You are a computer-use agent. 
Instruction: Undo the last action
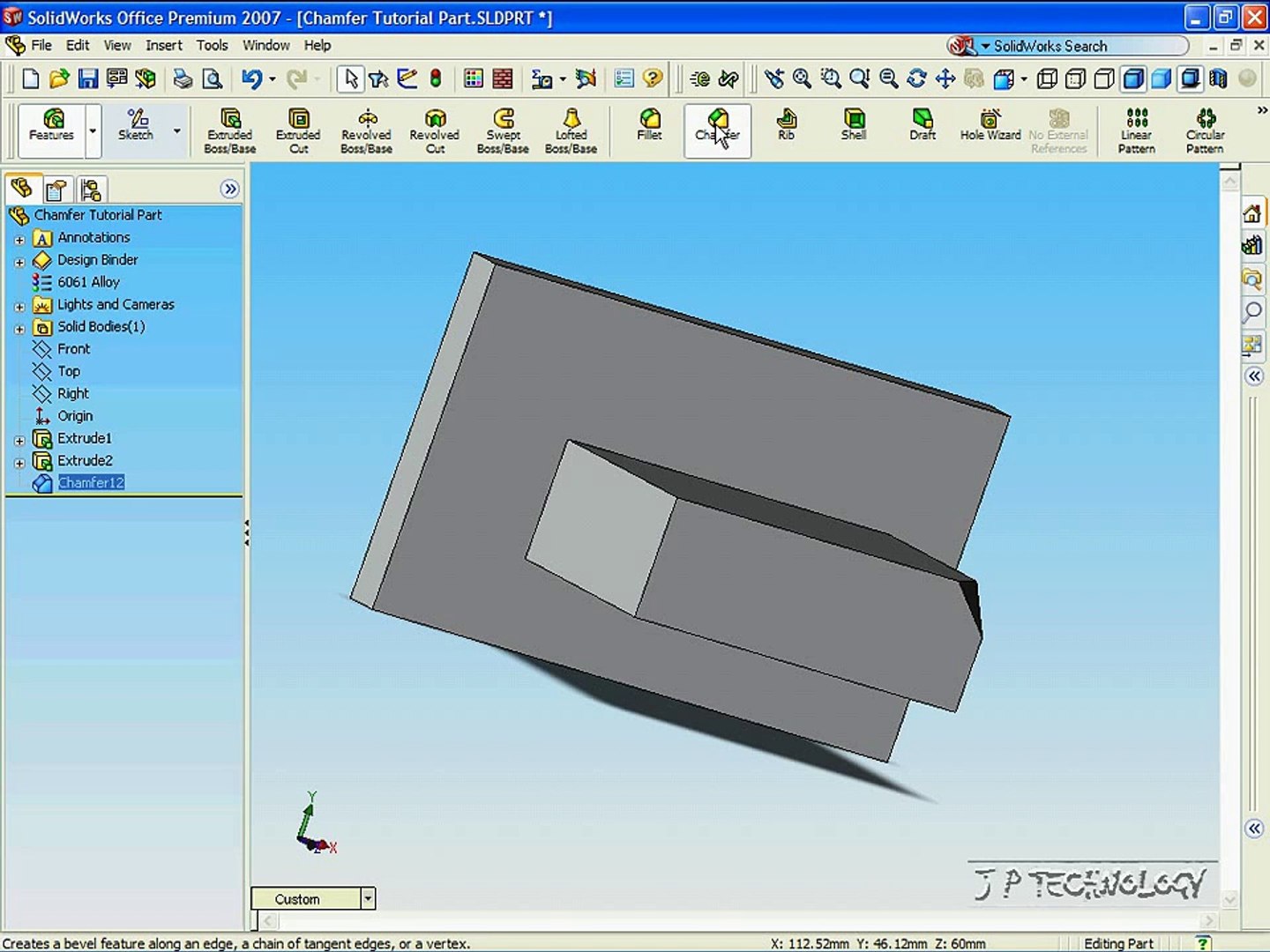point(251,79)
